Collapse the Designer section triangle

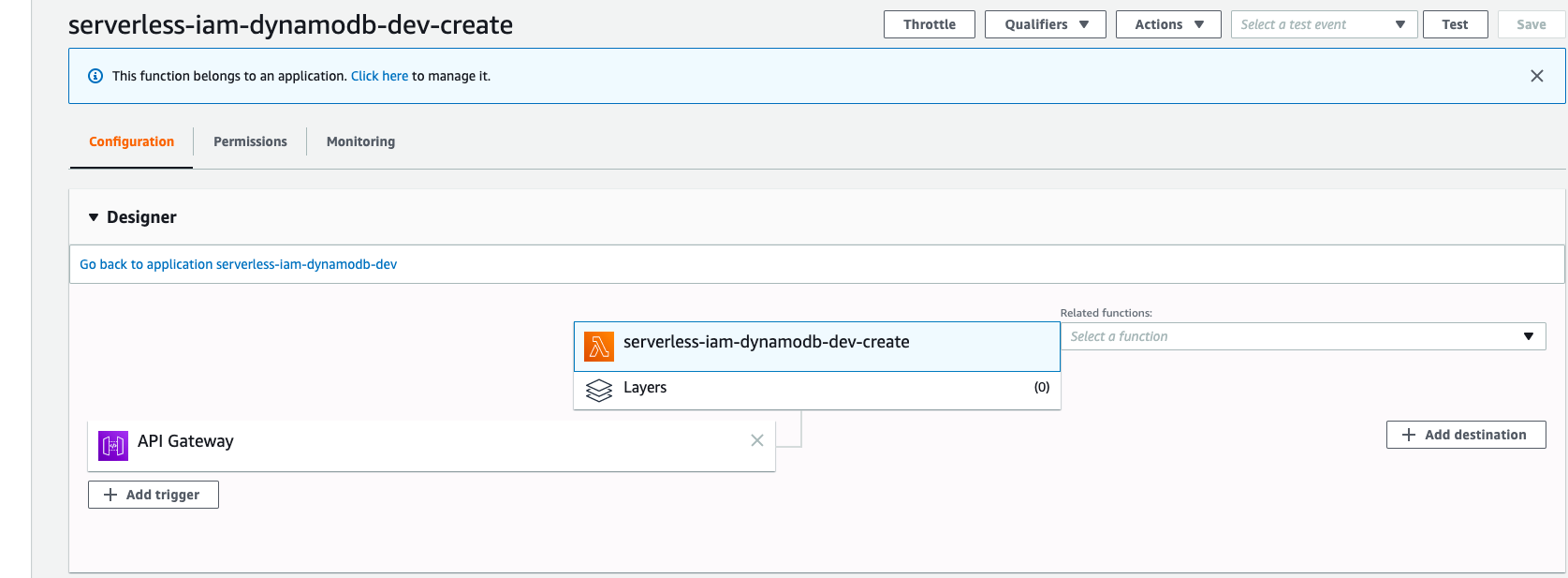click(x=94, y=217)
